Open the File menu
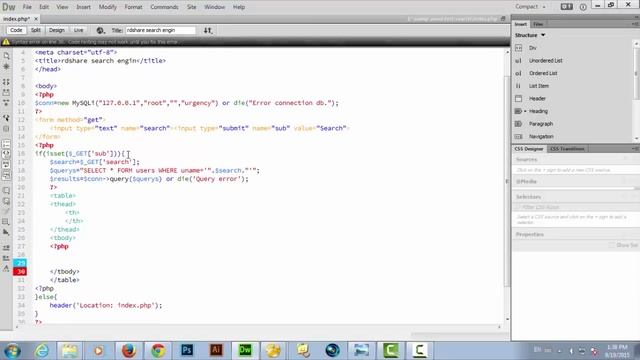 tap(27, 7)
